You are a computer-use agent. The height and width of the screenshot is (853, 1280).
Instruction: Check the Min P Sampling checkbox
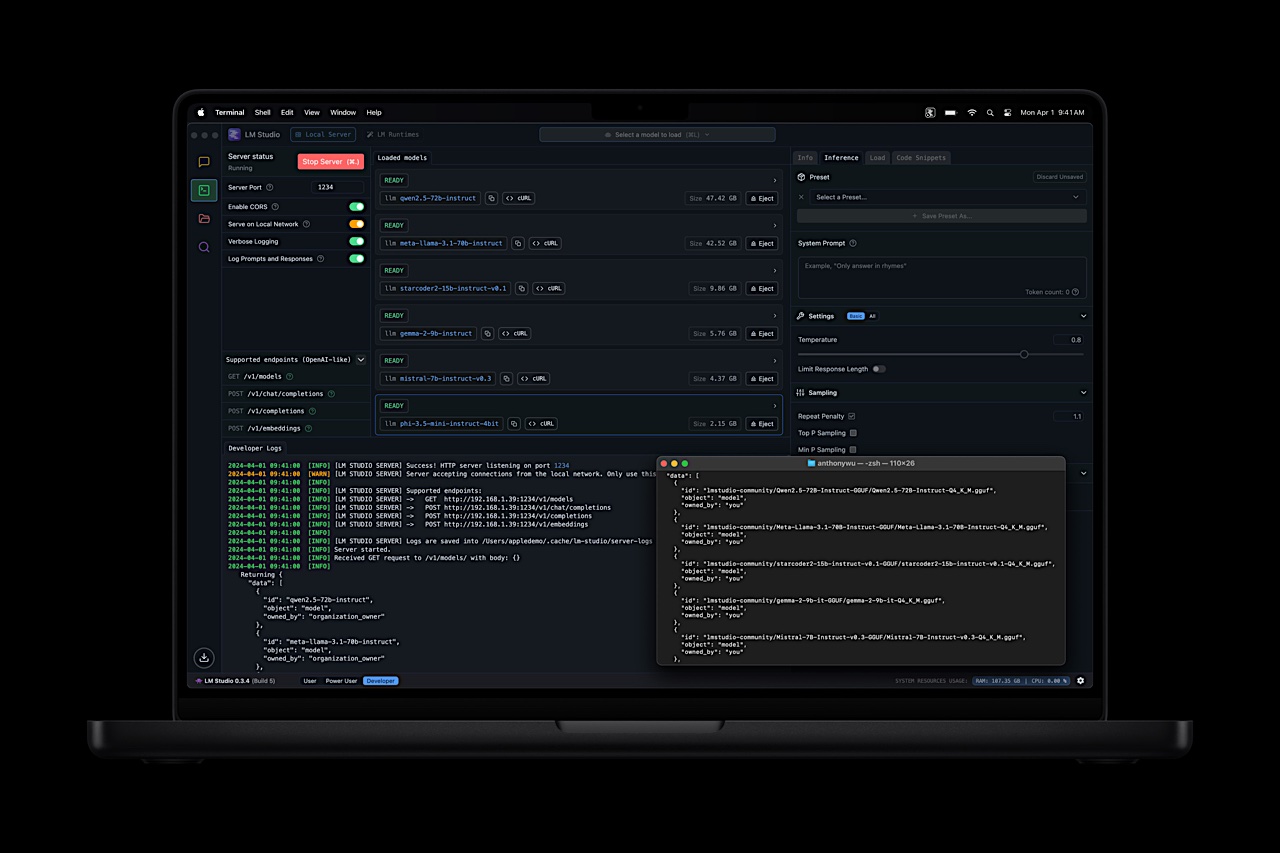(x=853, y=450)
